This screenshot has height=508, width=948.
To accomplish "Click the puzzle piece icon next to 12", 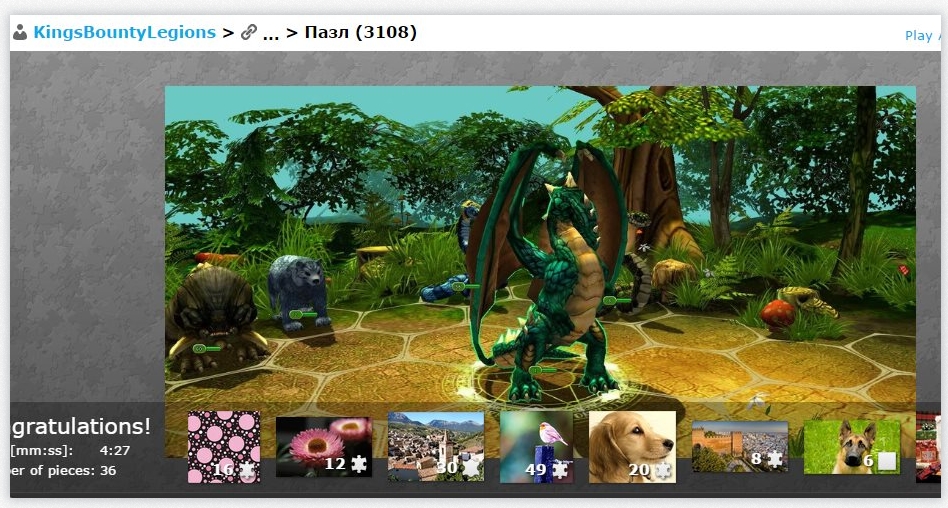I will click(x=359, y=464).
